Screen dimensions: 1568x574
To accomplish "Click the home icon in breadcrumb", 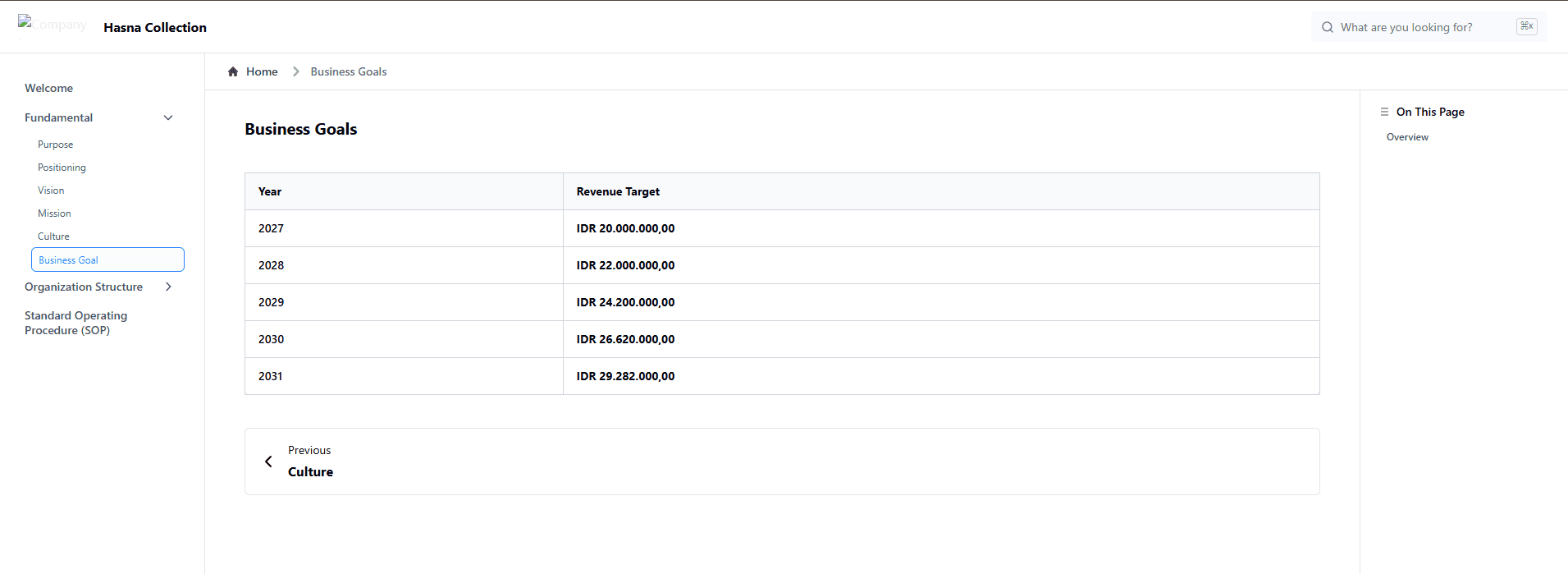I will [x=233, y=71].
